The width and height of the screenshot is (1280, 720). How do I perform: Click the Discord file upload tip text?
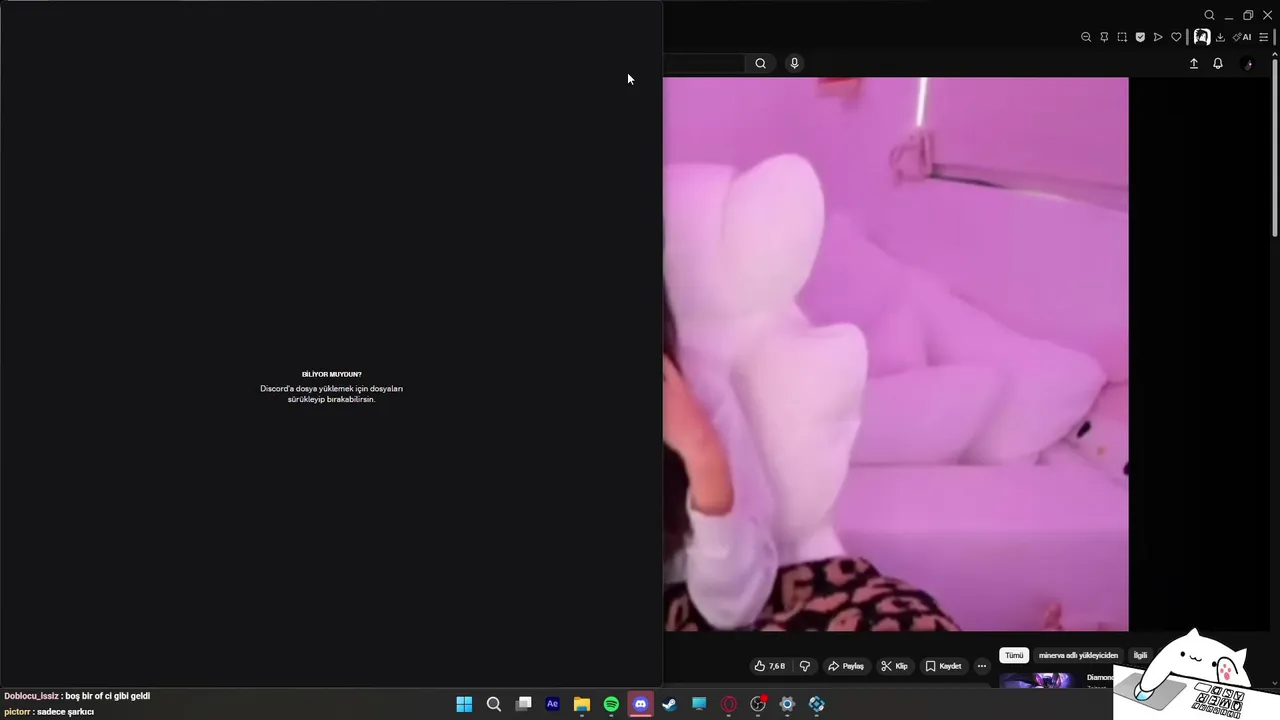pyautogui.click(x=332, y=394)
